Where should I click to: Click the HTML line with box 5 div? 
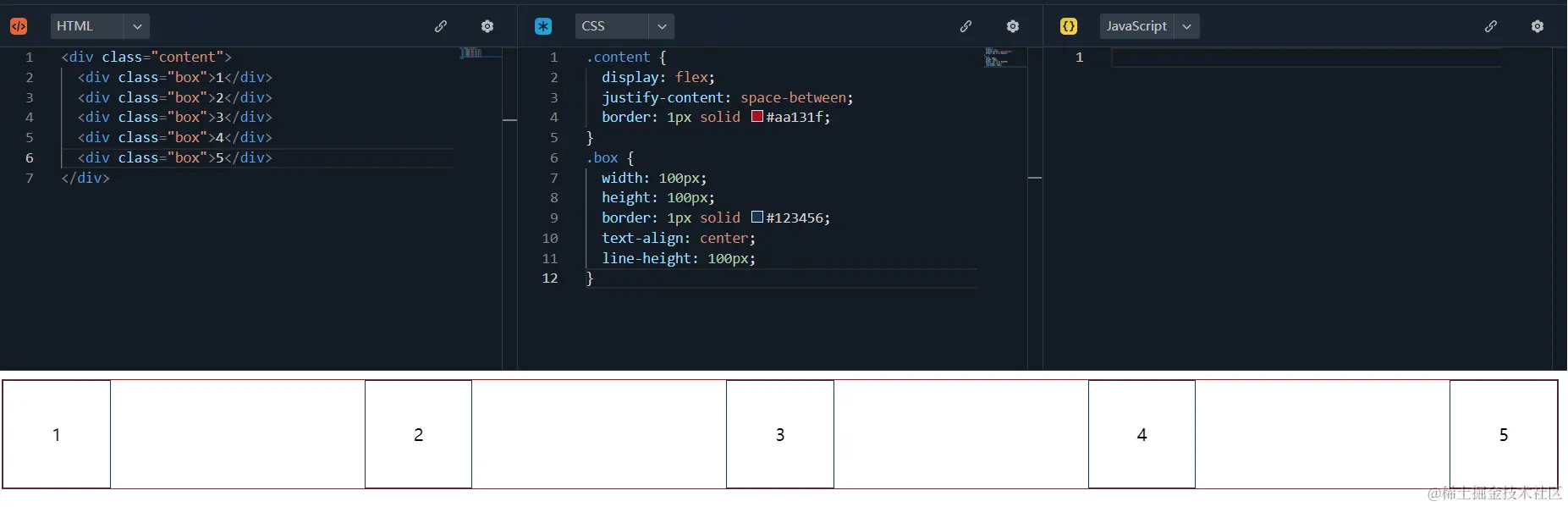coord(175,157)
